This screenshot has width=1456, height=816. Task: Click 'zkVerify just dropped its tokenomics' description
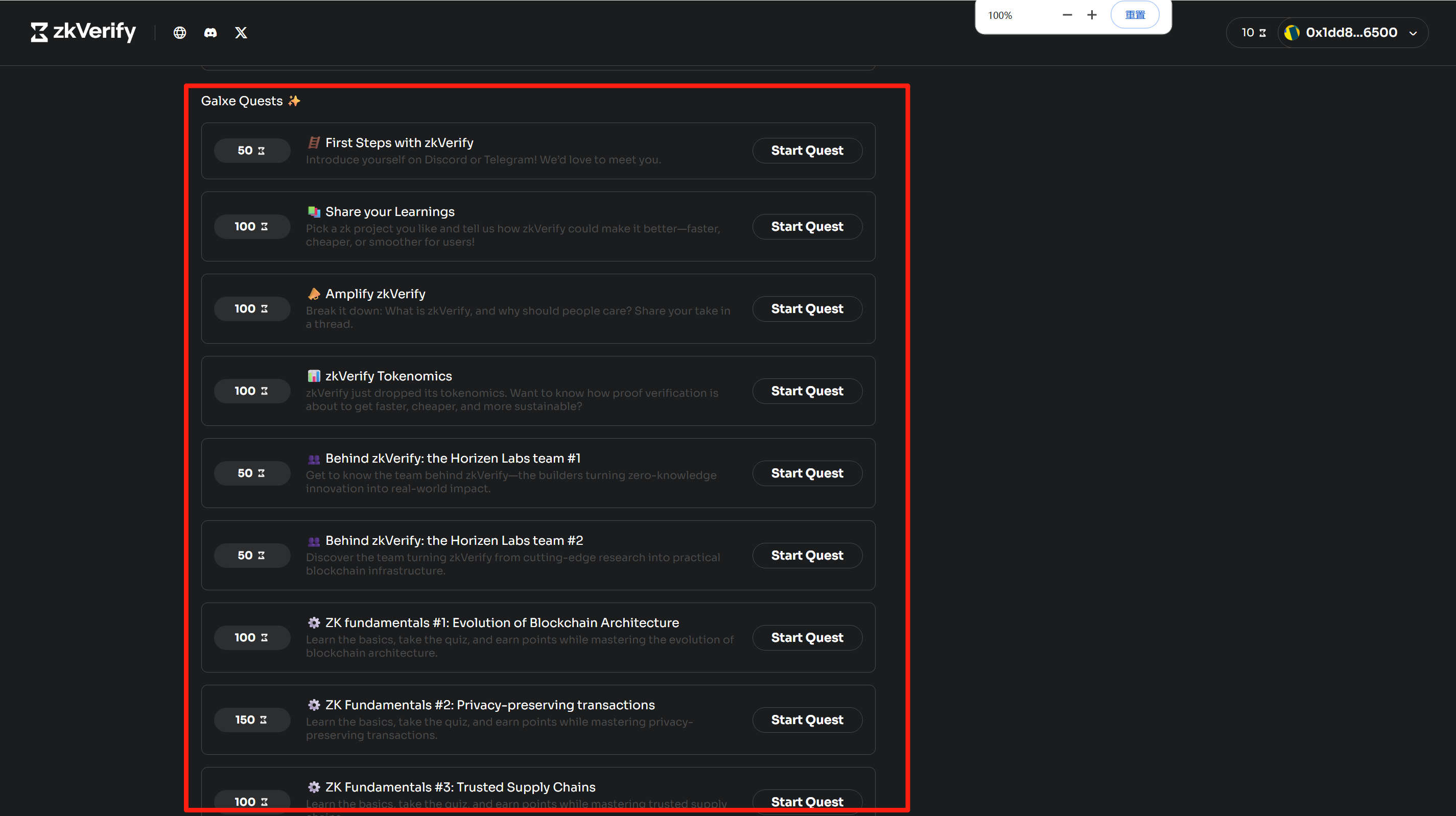pos(512,400)
